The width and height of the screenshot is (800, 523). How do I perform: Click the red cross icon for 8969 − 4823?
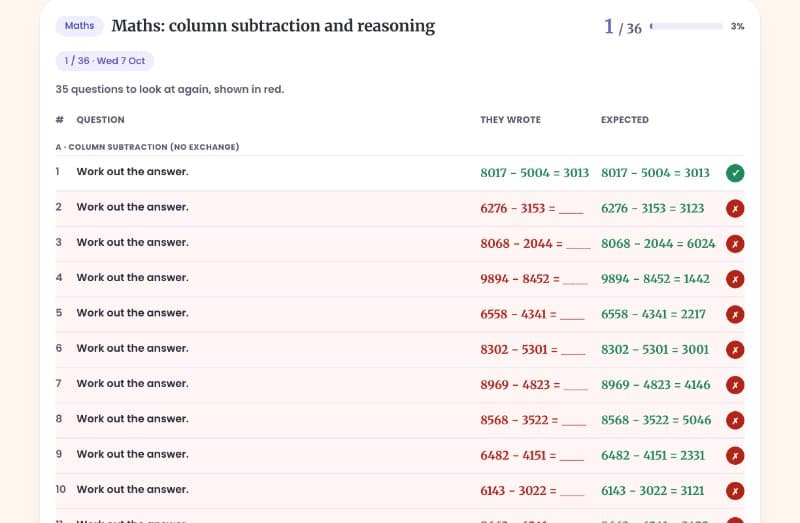[x=735, y=385]
